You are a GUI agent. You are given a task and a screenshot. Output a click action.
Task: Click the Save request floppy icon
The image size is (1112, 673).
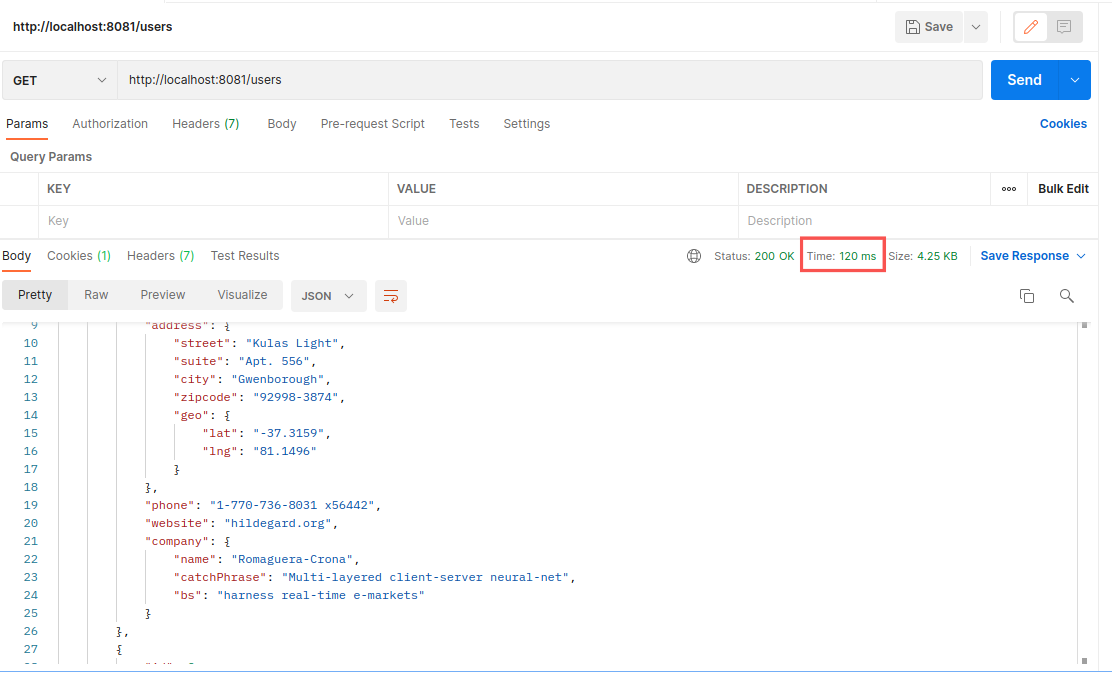point(928,27)
